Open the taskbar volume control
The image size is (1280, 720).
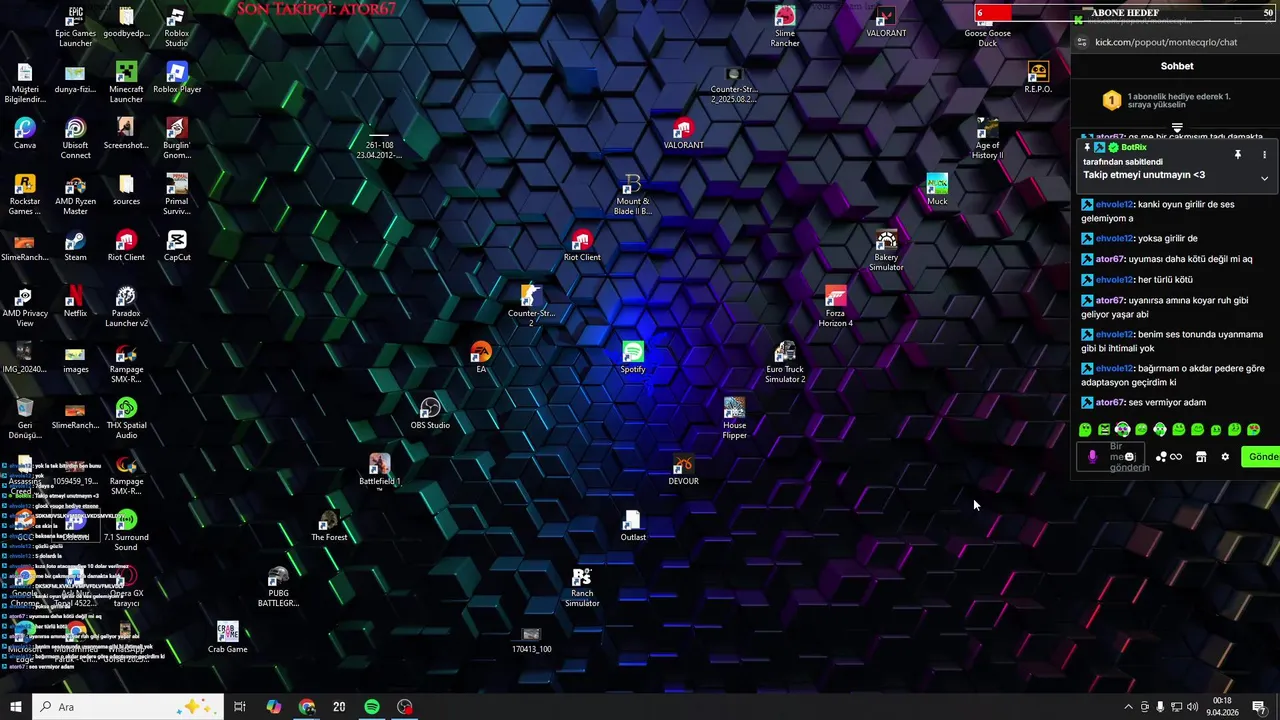pos(1192,707)
